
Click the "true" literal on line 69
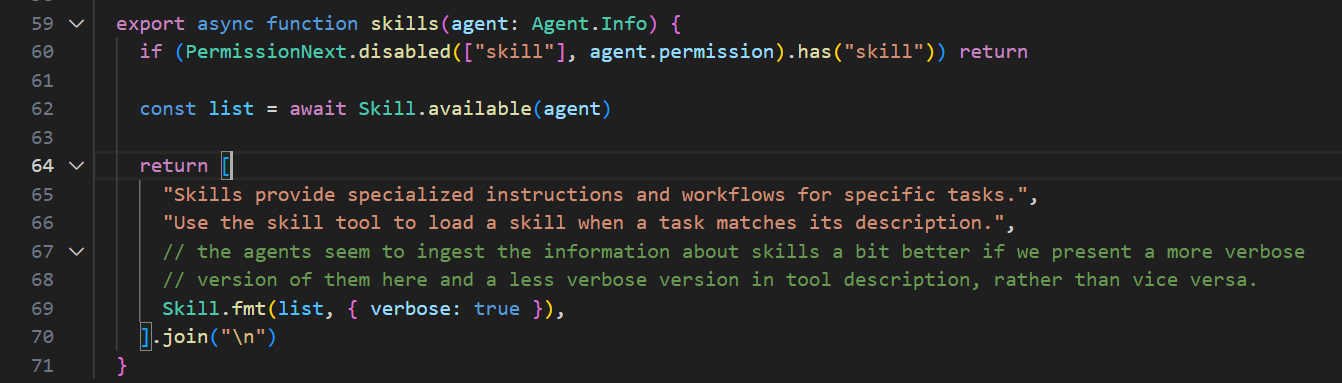[x=497, y=309]
